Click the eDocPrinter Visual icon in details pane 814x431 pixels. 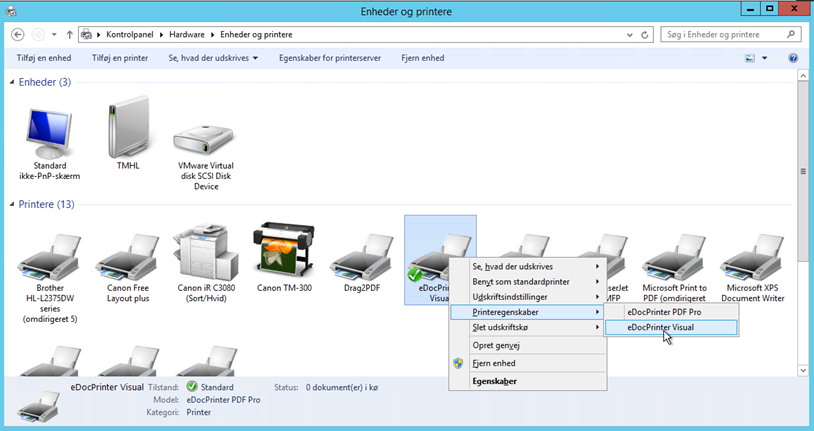click(38, 406)
